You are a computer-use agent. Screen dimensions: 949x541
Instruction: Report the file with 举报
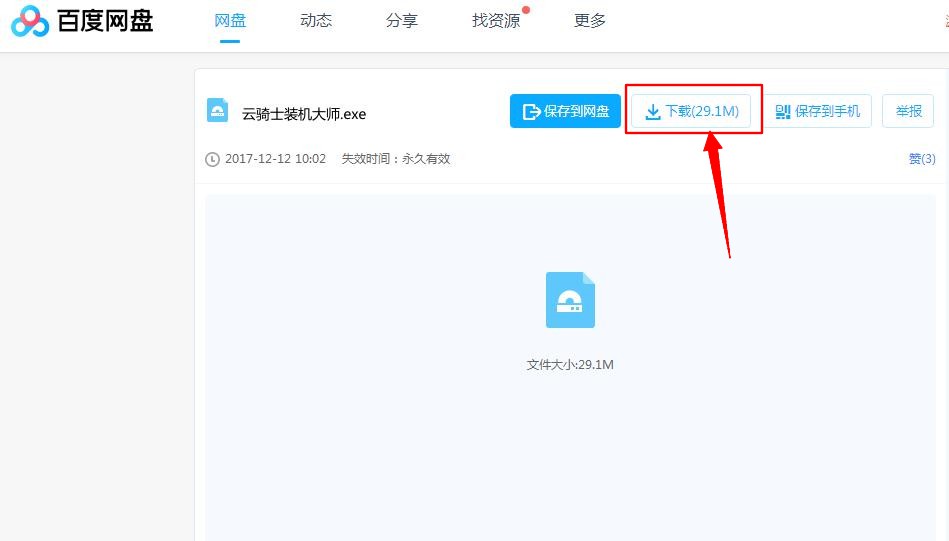click(x=908, y=111)
